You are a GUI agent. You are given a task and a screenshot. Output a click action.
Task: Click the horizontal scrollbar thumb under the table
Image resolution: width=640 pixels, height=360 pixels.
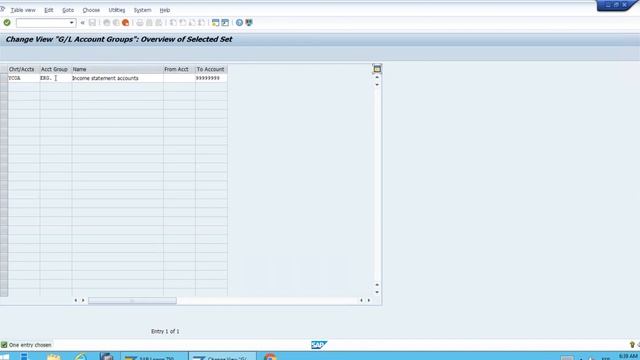132,300
